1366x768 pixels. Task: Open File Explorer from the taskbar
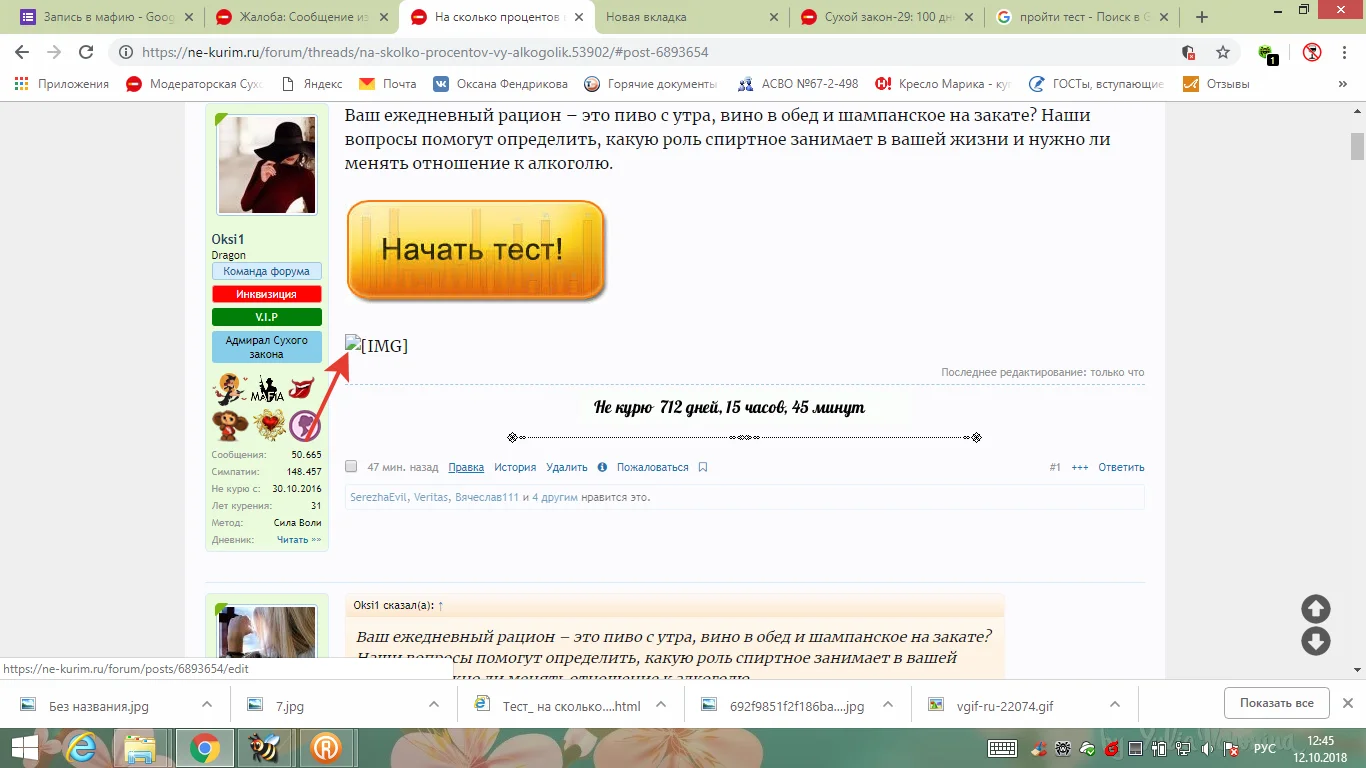pyautogui.click(x=140, y=748)
